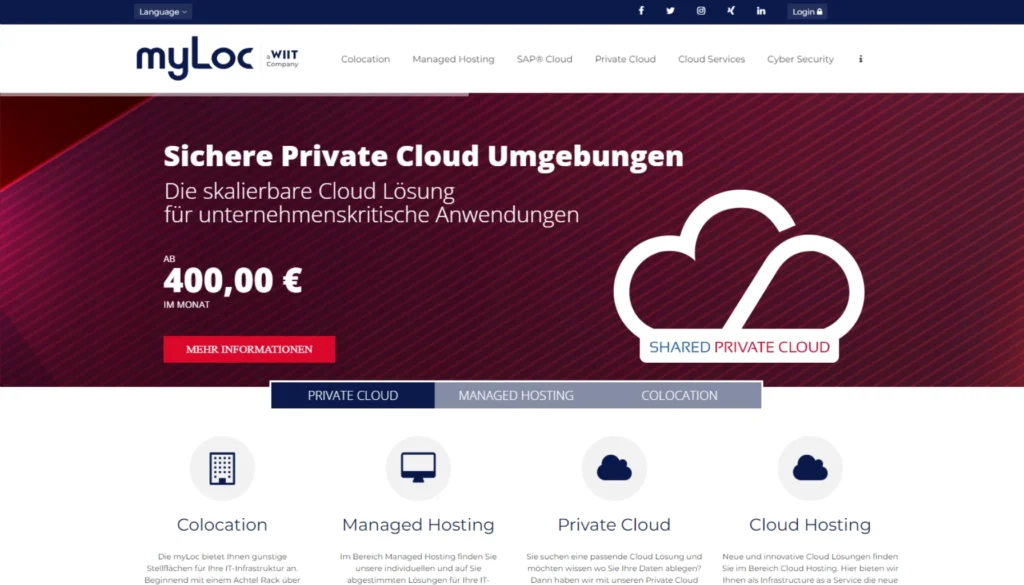Click the Shared Private Cloud graphic
This screenshot has height=585, width=1024.
click(x=739, y=275)
